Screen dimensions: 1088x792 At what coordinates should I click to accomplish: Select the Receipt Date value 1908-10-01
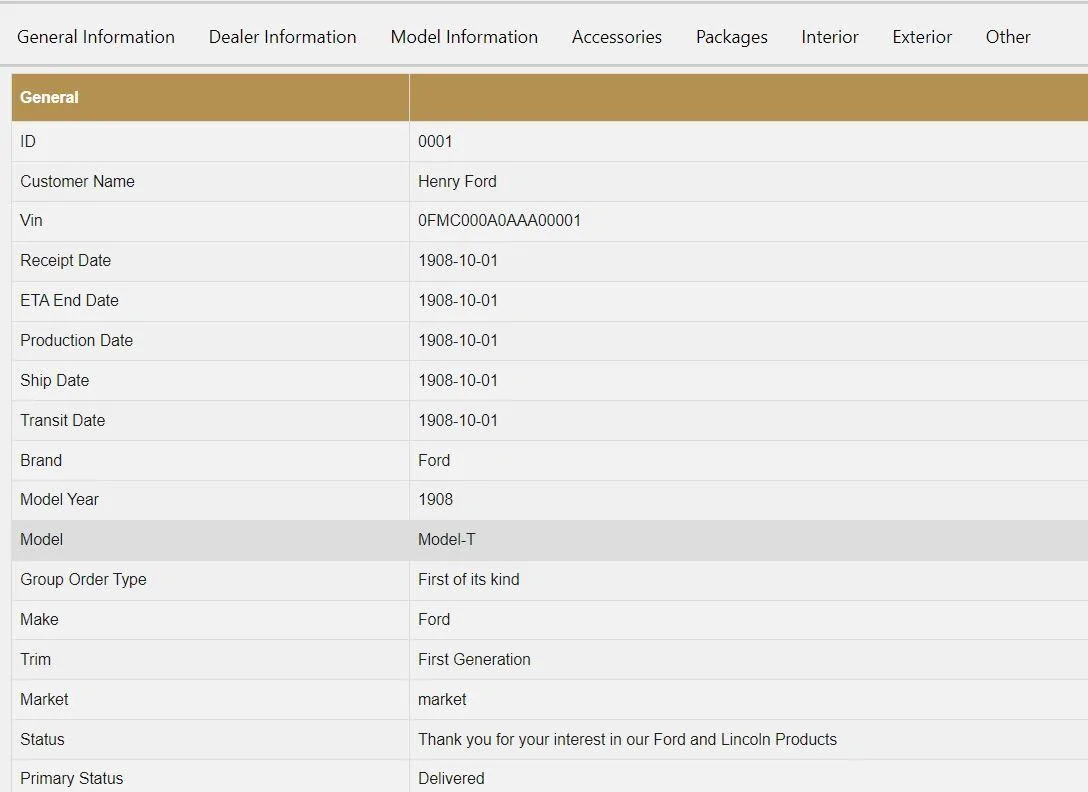[x=458, y=261]
